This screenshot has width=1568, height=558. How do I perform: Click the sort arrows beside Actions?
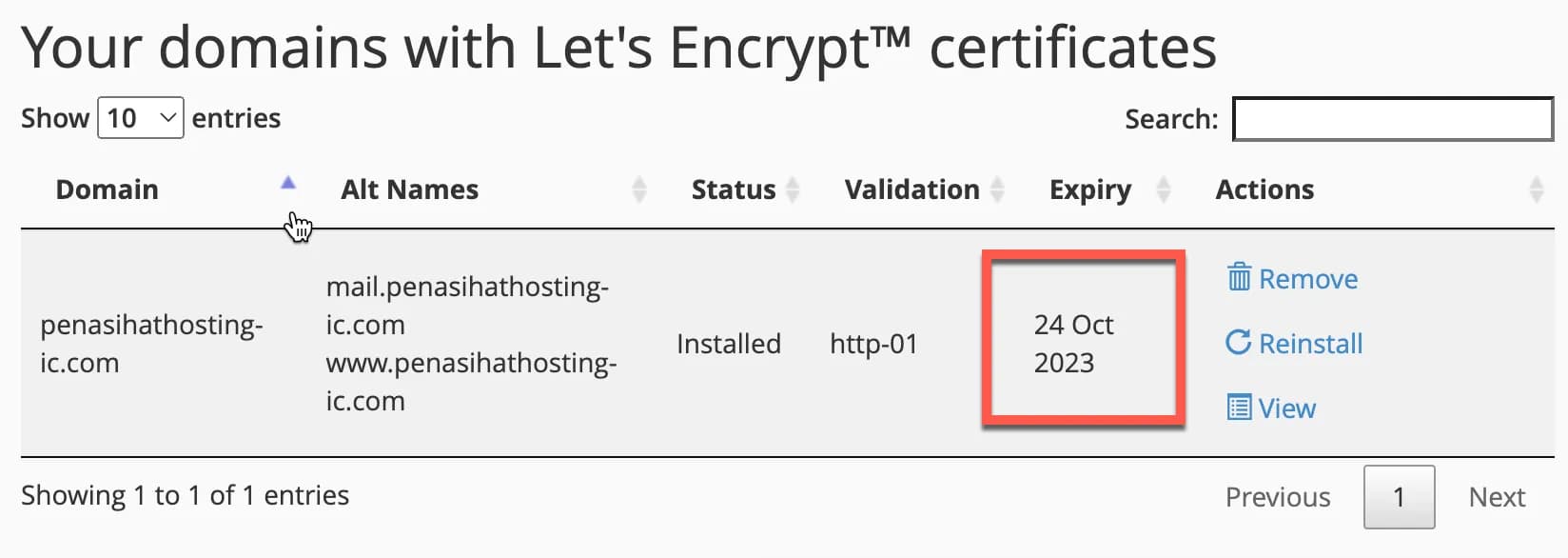point(1539,189)
